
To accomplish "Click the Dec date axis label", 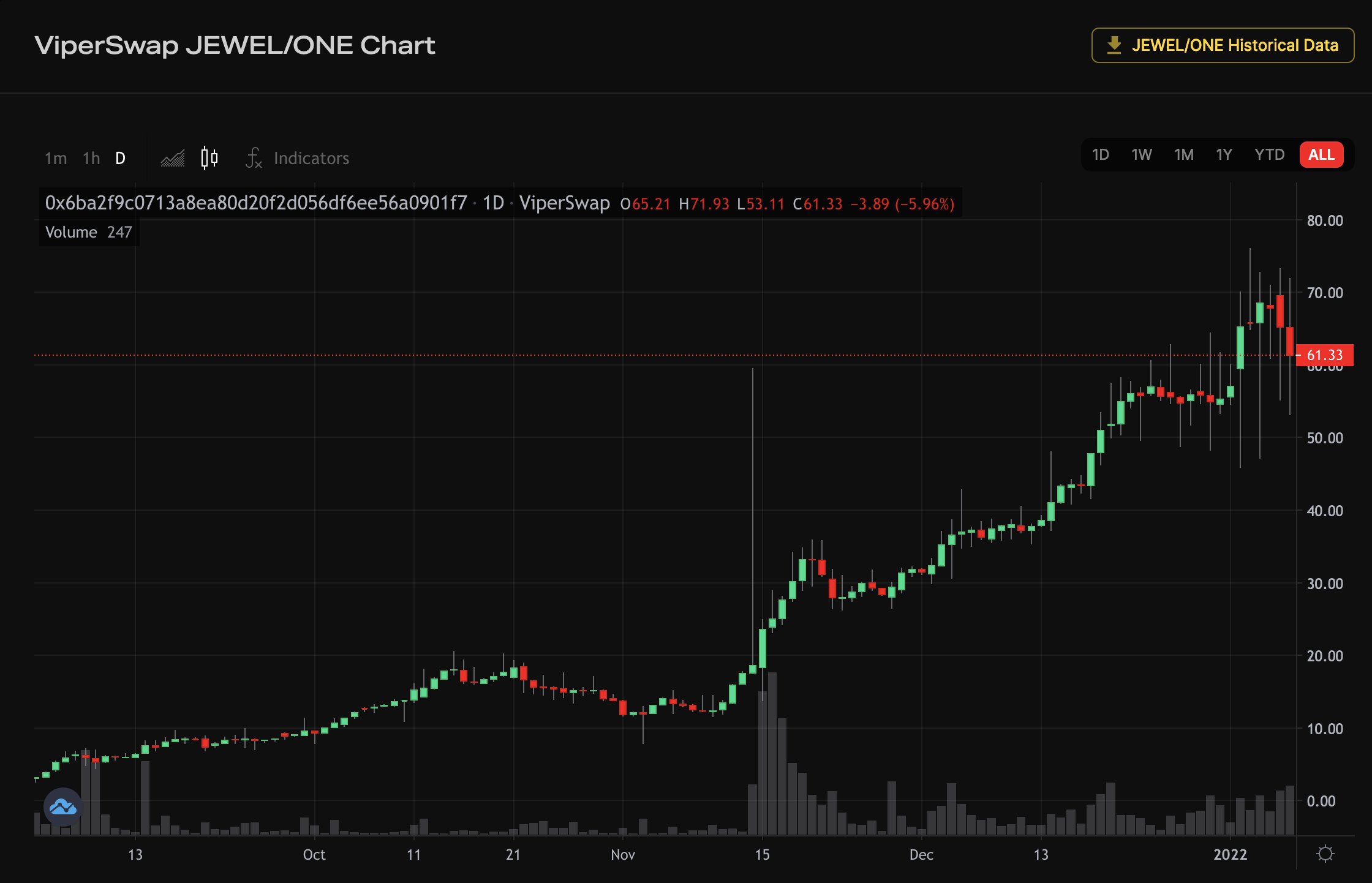I will pyautogui.click(x=921, y=854).
